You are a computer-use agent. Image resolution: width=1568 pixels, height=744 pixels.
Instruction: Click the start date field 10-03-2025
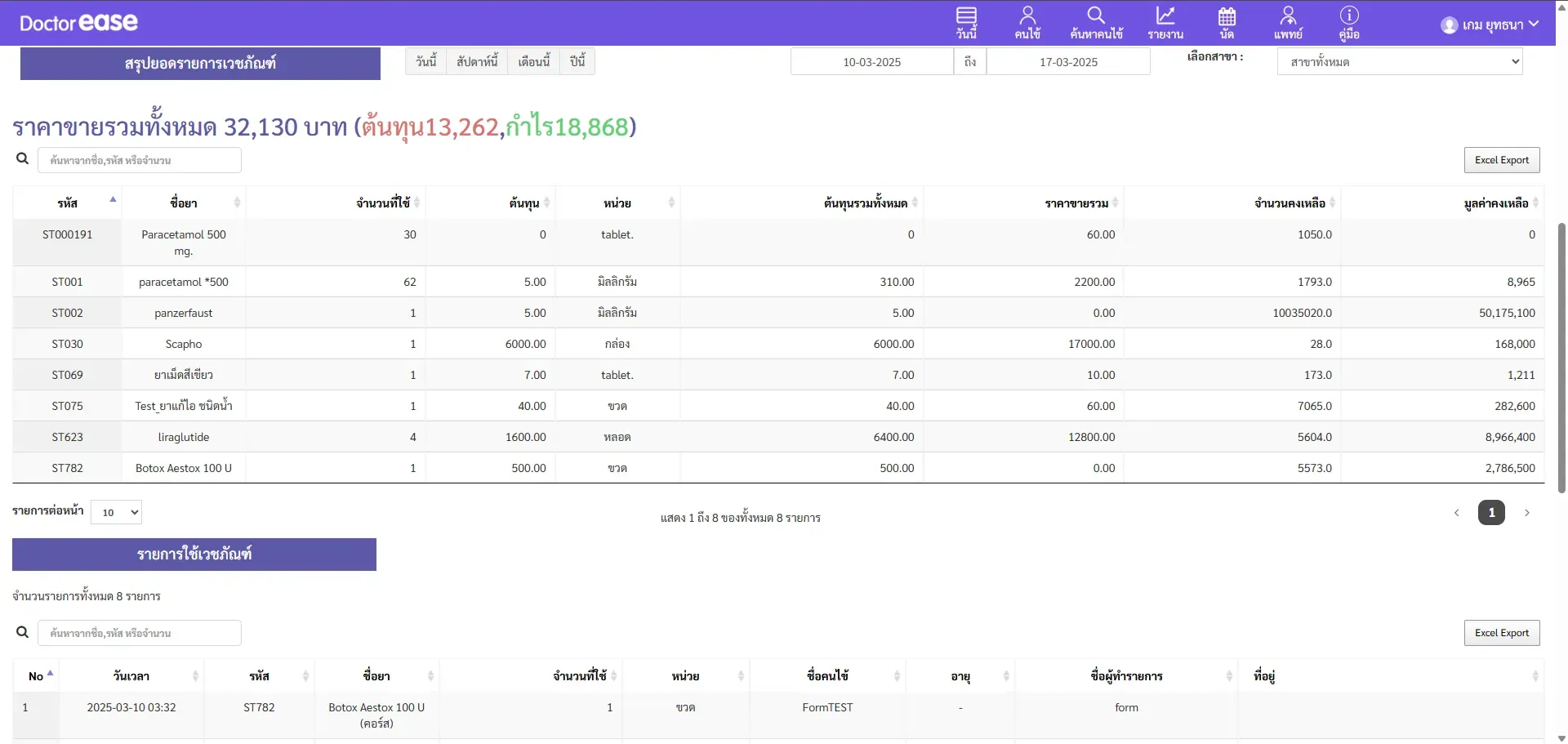pos(871,62)
